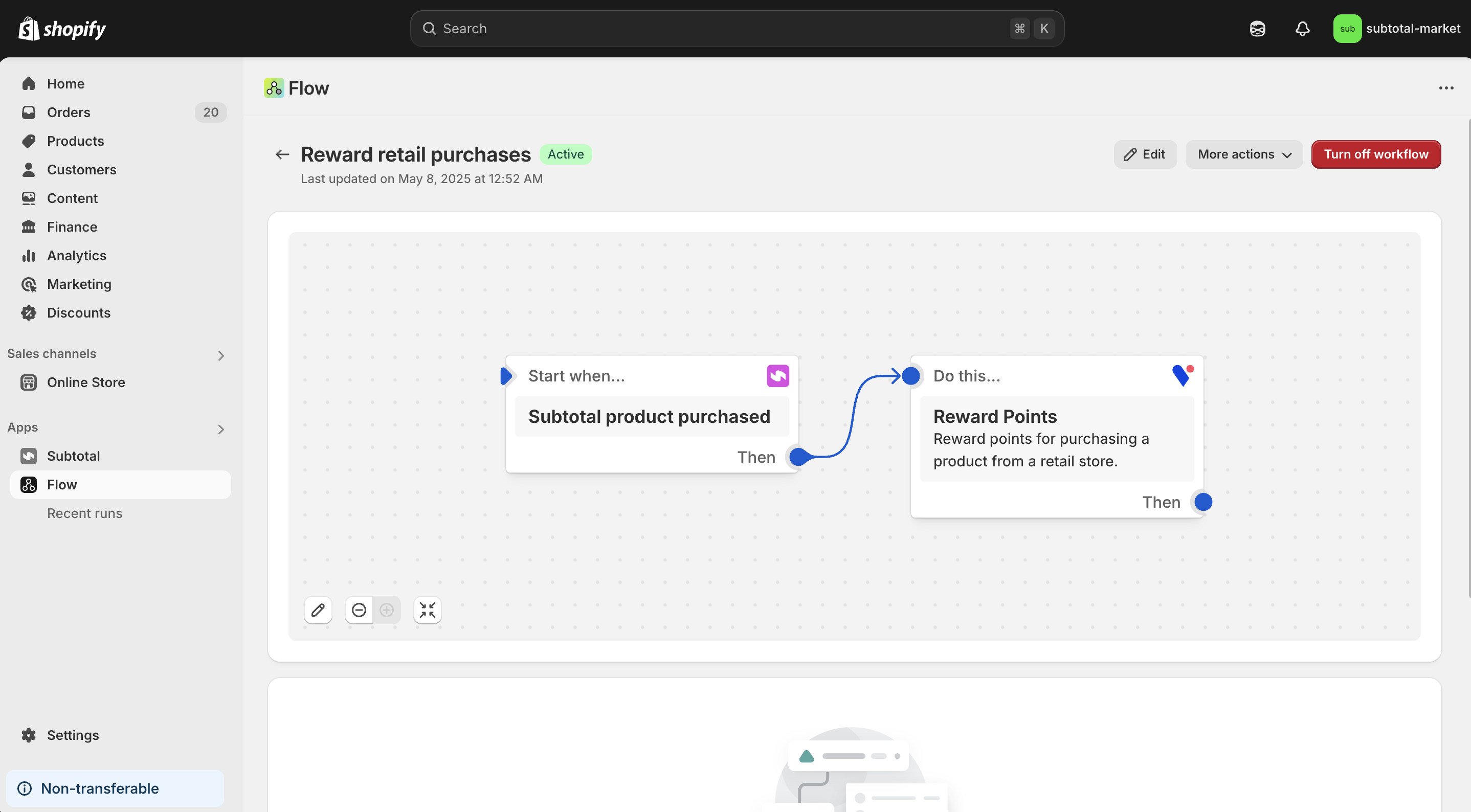Open notifications bell icon
This screenshot has width=1471, height=812.
[1302, 29]
